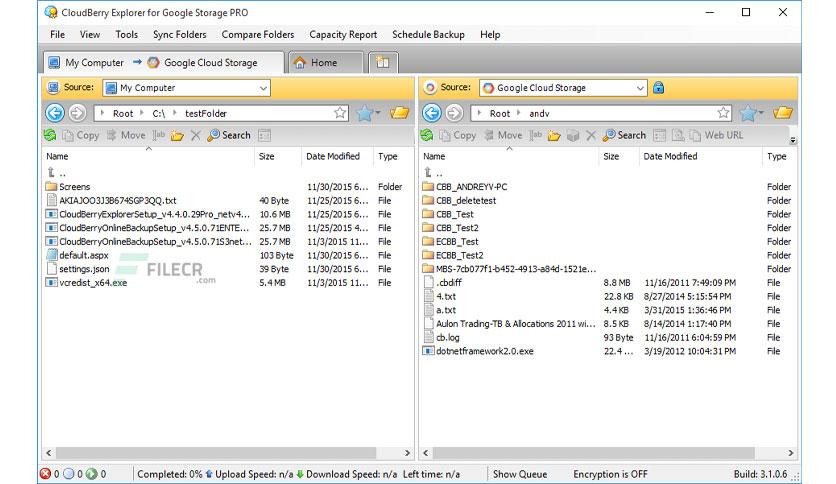
Task: Copy selection from the My Computer pane
Action: (81, 135)
